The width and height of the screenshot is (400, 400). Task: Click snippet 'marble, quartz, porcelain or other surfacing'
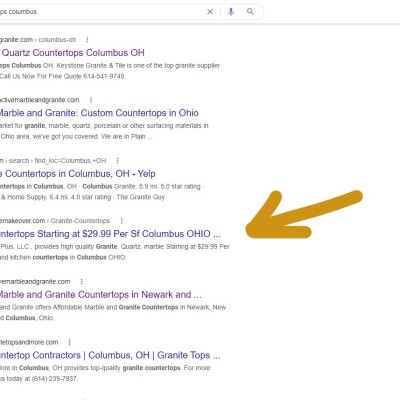pos(104,126)
